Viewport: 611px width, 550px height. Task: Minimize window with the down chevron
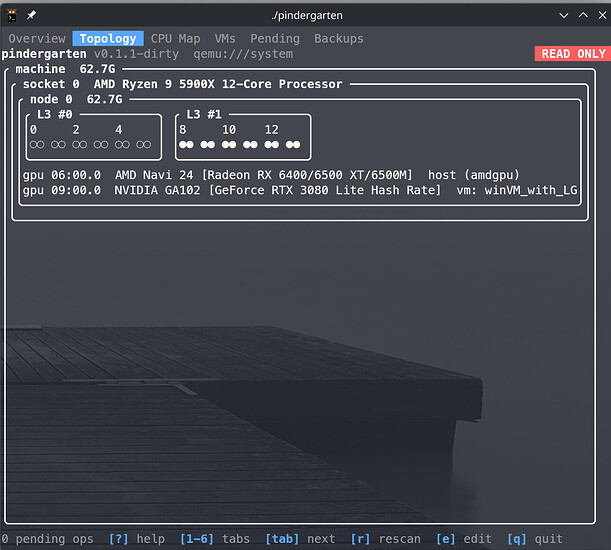click(563, 15)
